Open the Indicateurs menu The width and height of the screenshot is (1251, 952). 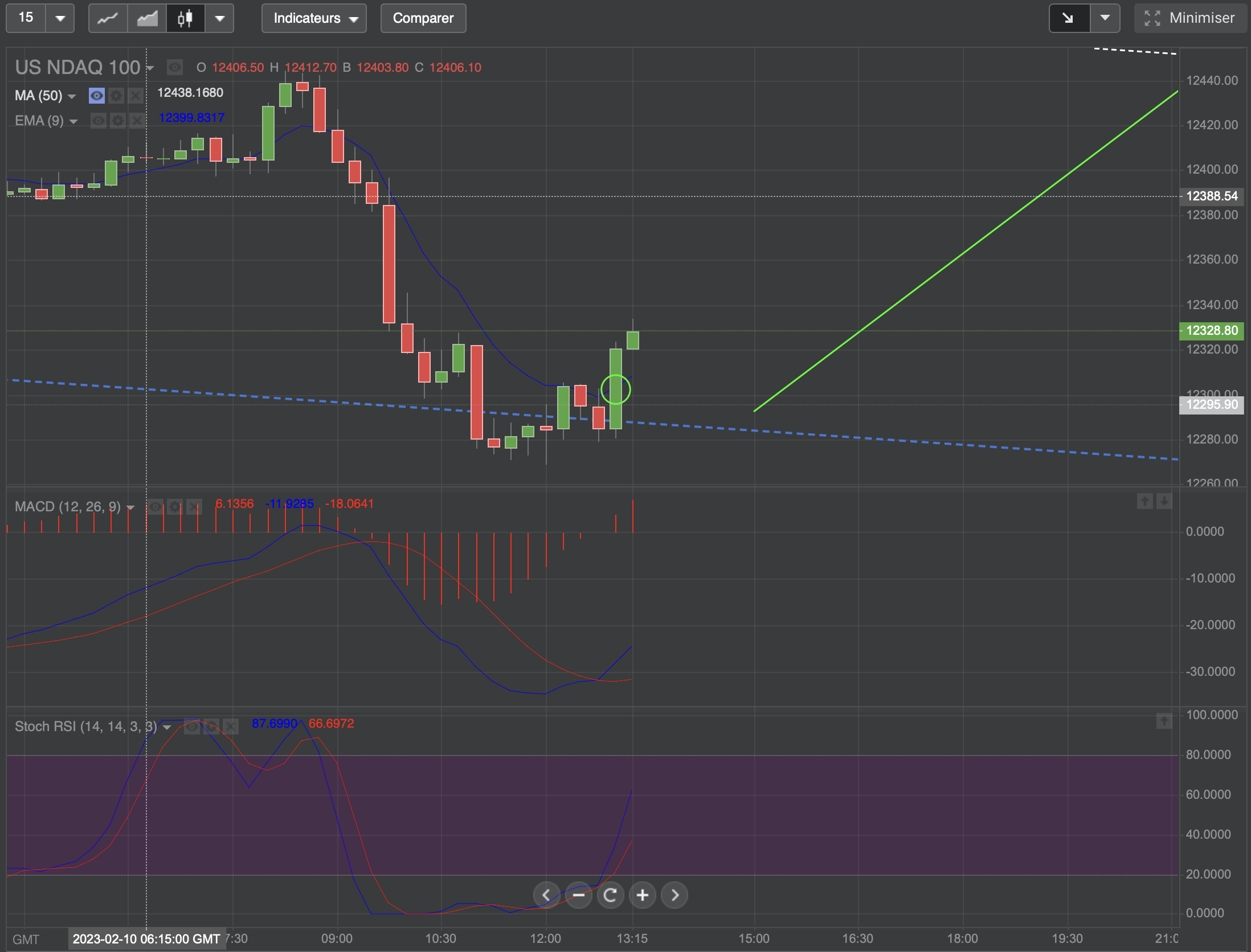pyautogui.click(x=314, y=18)
